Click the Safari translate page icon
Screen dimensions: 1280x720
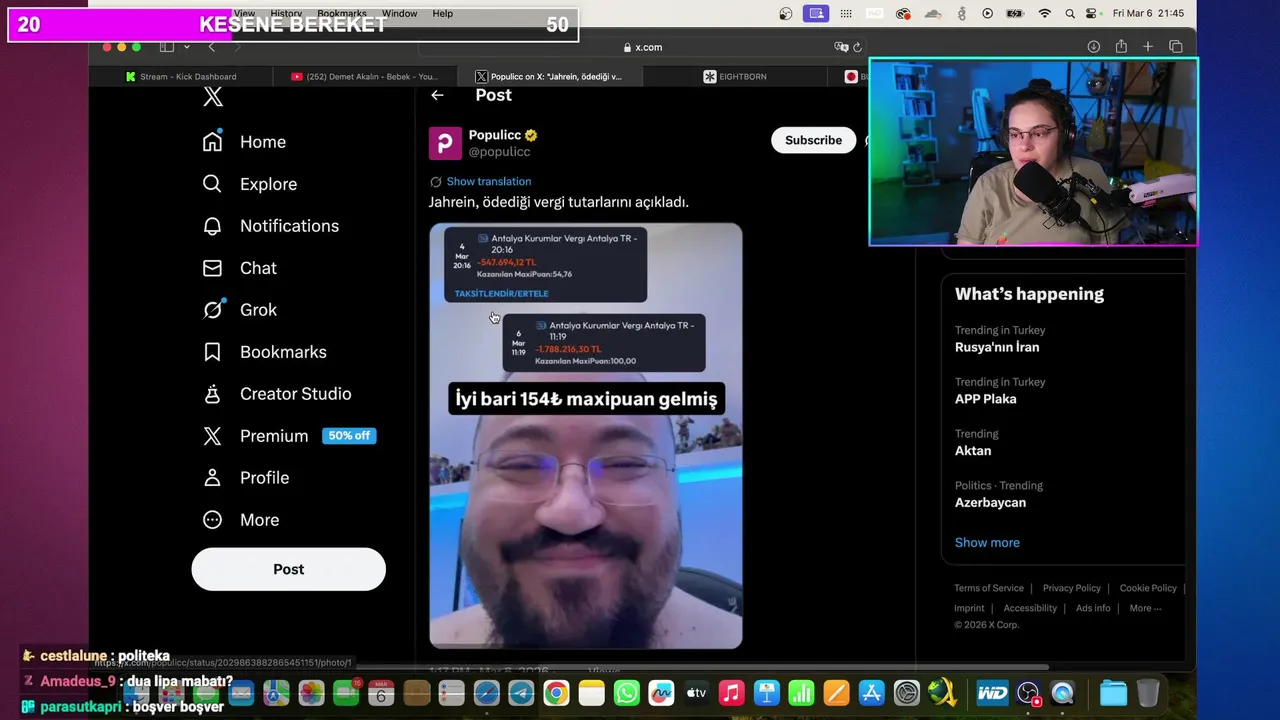tap(841, 47)
